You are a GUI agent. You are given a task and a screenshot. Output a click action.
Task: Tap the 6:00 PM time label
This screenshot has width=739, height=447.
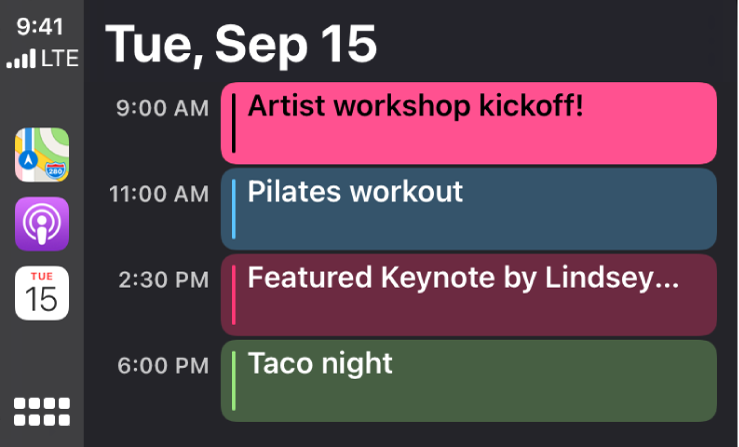click(x=162, y=362)
